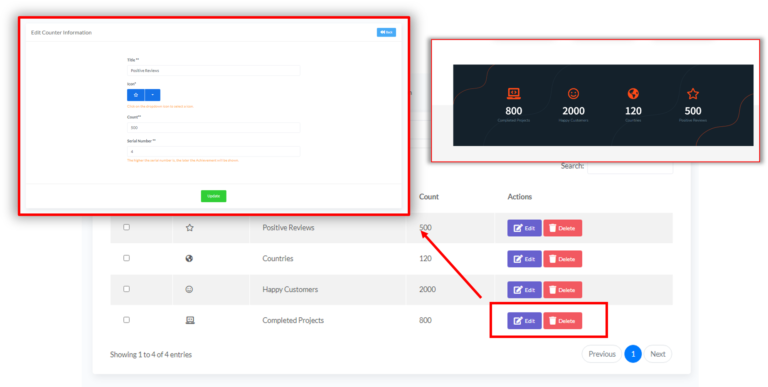
Task: Click the blue star icon selector button
Action: pyautogui.click(x=136, y=95)
